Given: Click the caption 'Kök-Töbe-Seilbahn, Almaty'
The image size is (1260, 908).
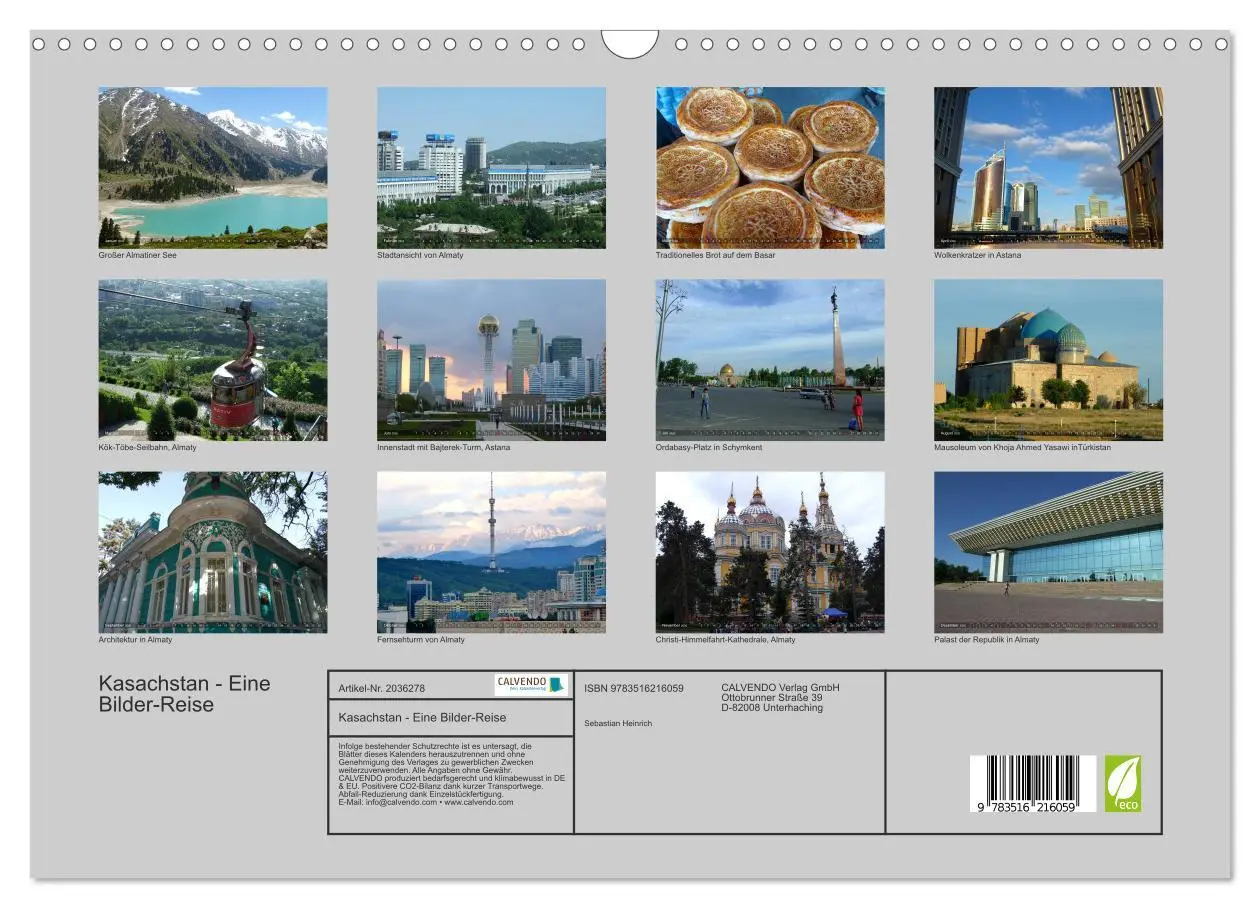Looking at the screenshot, I should point(147,447).
